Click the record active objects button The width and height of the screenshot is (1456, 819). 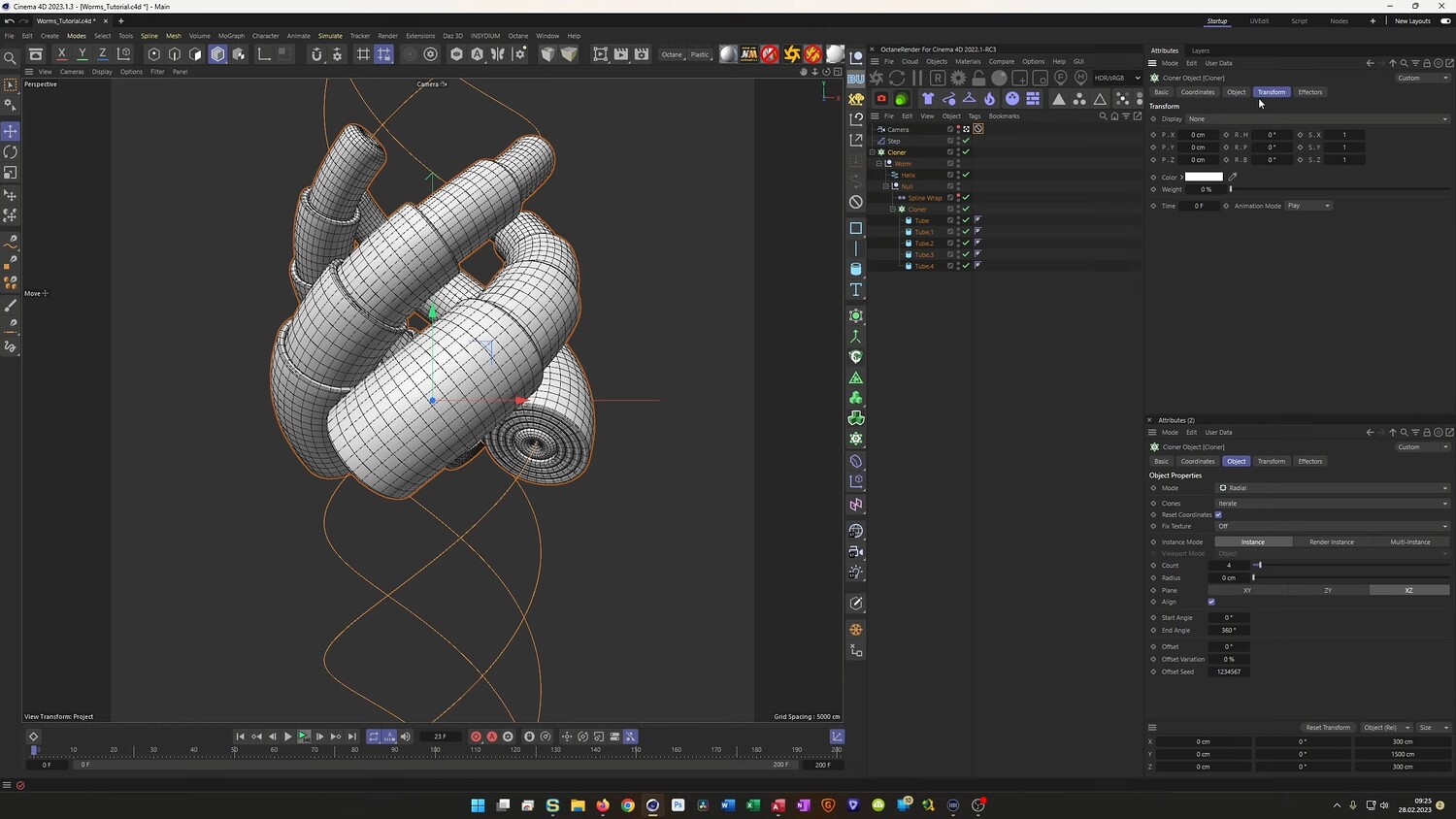pos(476,737)
